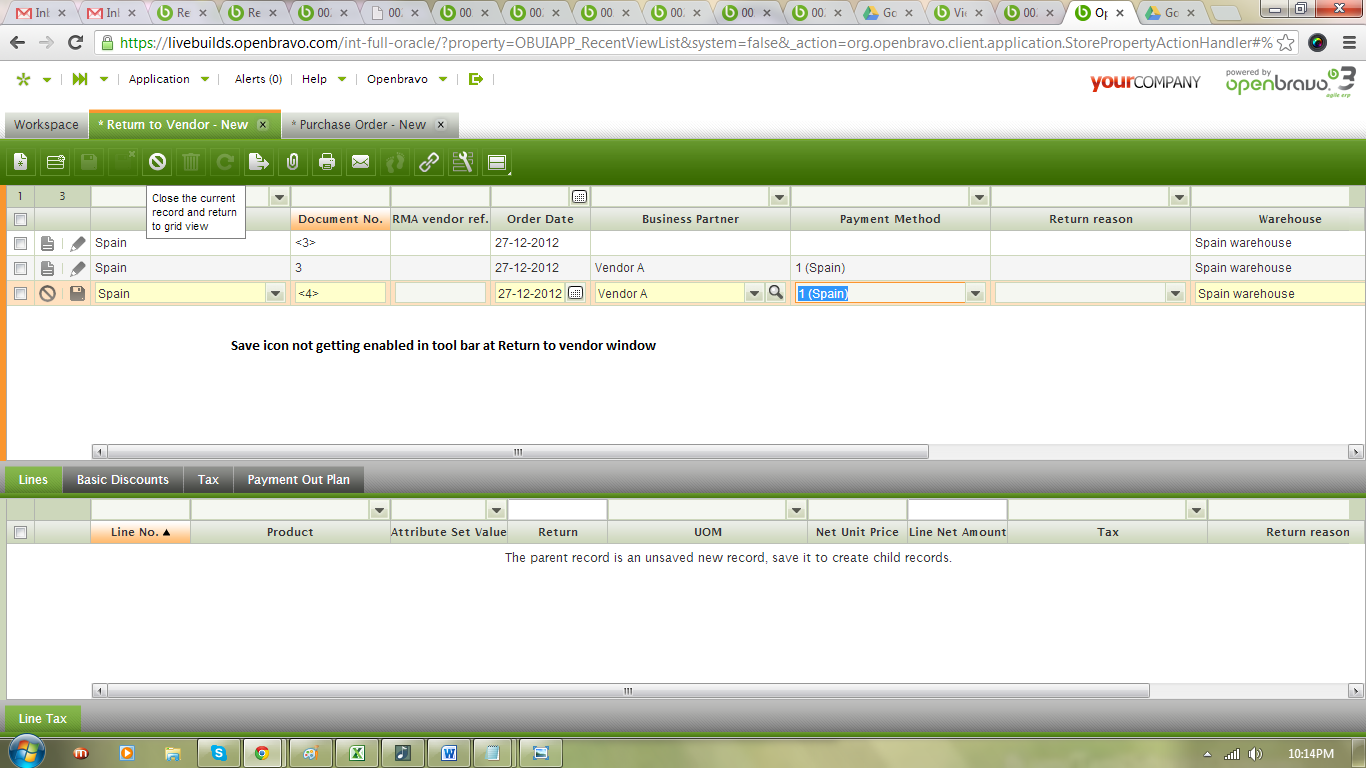Screen dimensions: 1366x768
Task: Open the Help menu
Action: point(323,79)
